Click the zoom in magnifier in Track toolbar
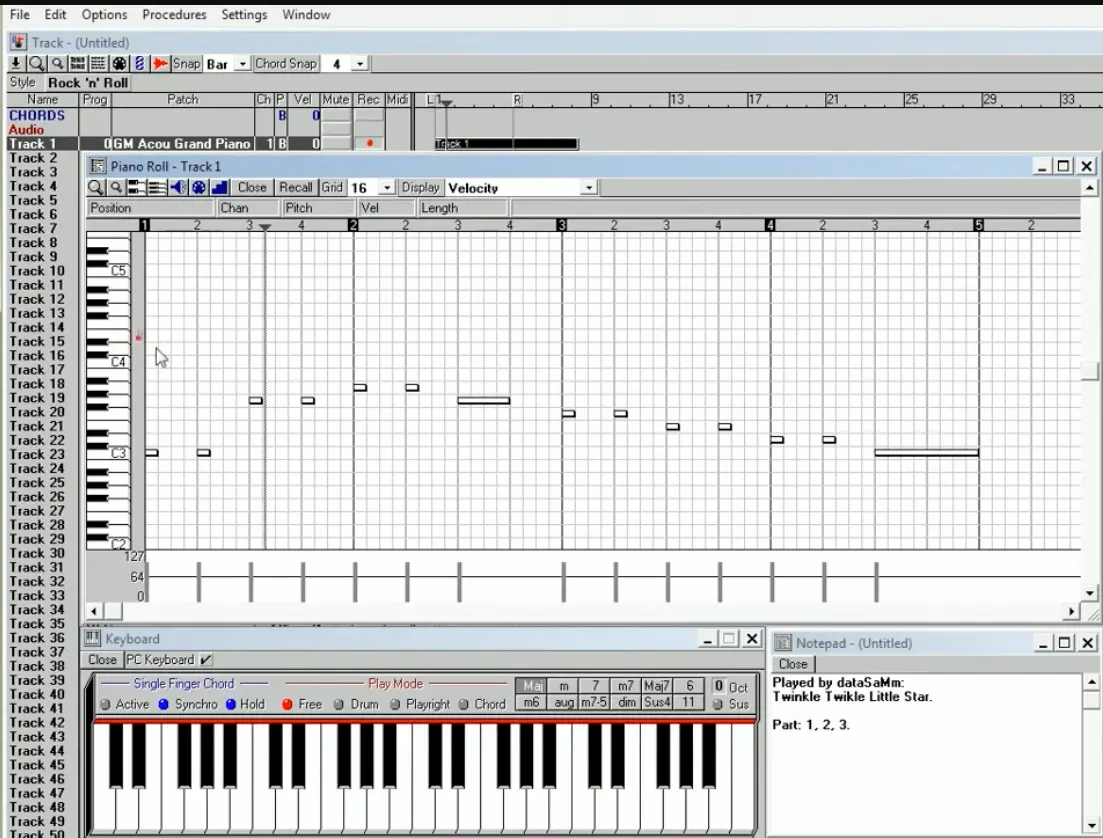 point(36,64)
